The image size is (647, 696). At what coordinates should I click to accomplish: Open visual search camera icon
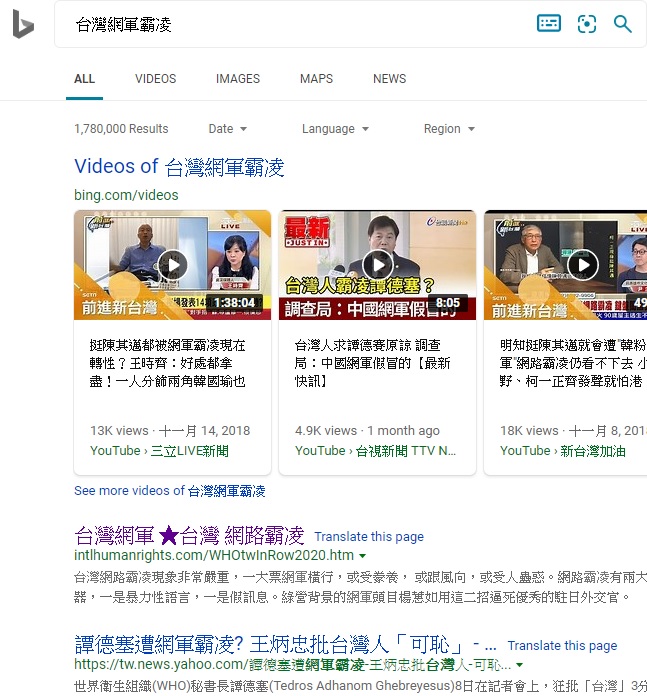point(587,24)
